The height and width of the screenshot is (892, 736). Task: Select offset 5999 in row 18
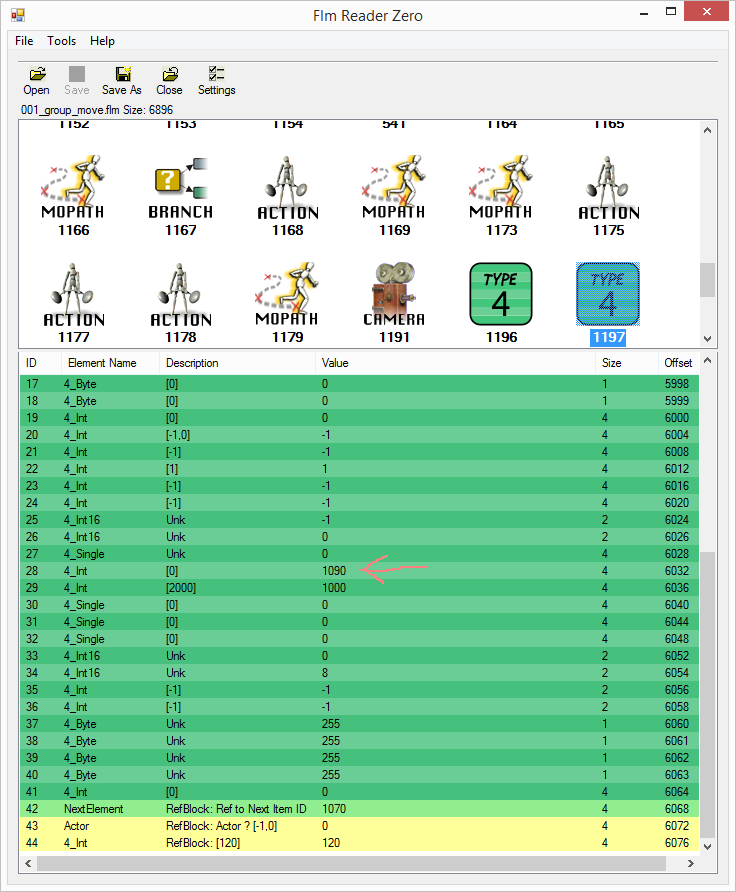(x=677, y=401)
